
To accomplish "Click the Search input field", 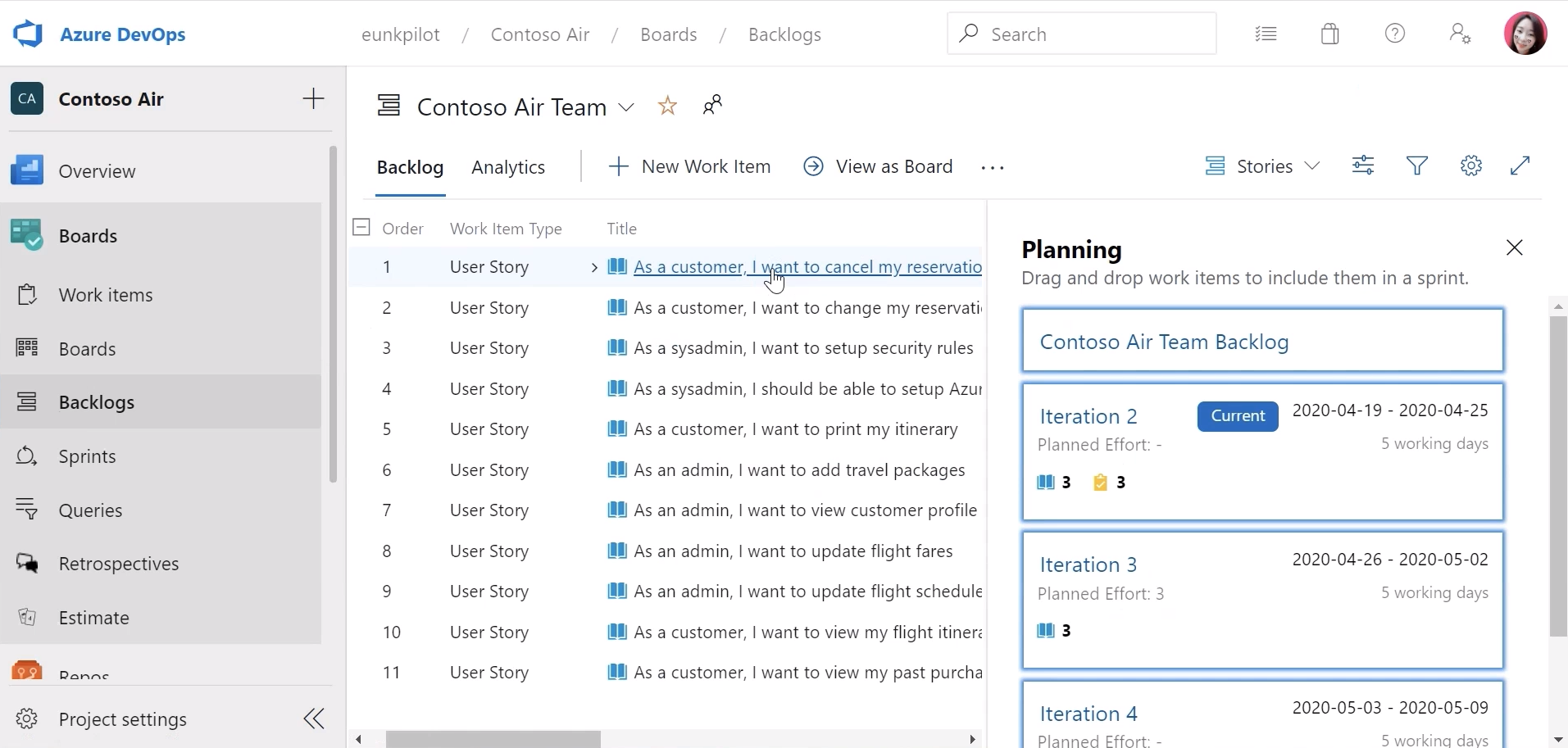I will (x=1082, y=34).
